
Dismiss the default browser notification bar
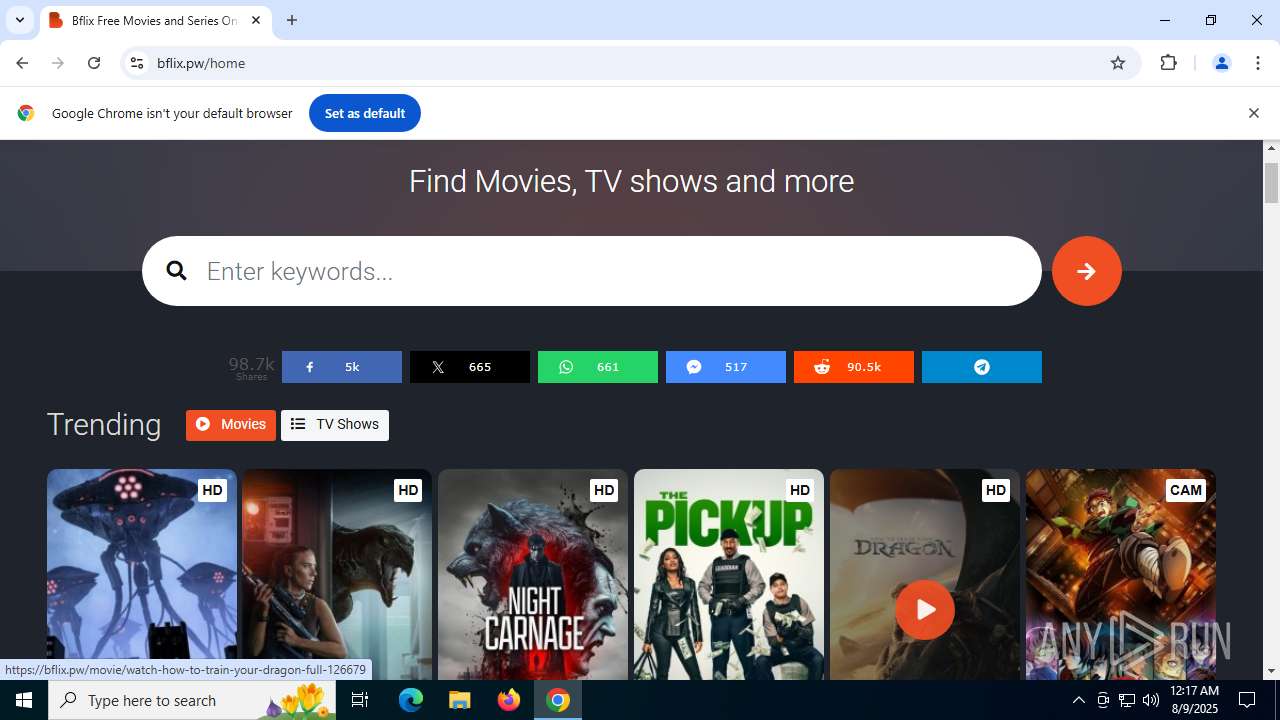[1253, 113]
